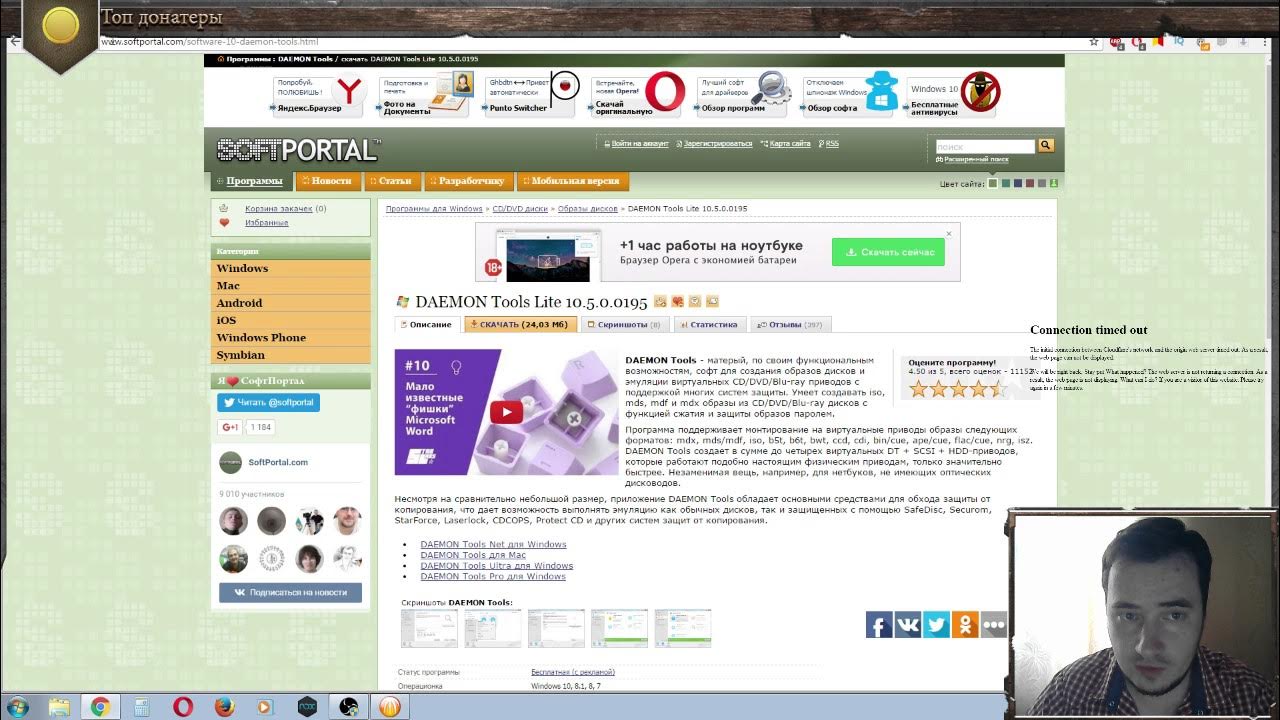Go to the Новости menu section
1280x720 pixels.
(x=327, y=181)
